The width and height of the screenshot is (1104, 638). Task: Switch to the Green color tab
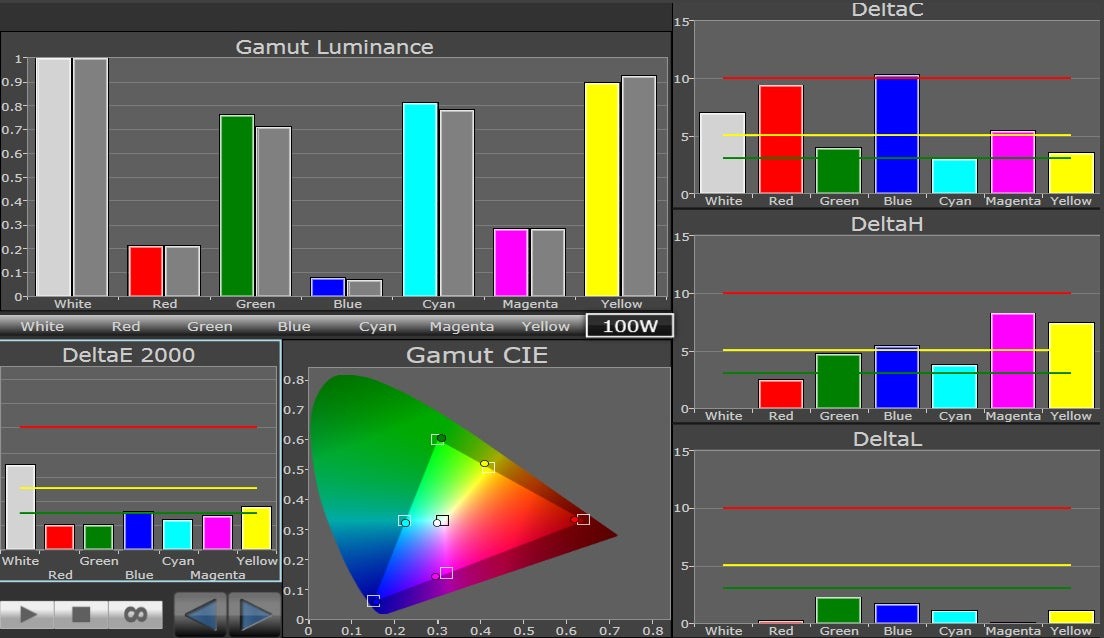click(210, 326)
